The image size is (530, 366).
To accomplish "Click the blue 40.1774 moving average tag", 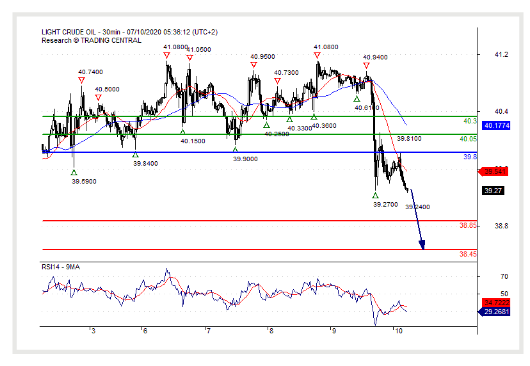I will point(496,126).
